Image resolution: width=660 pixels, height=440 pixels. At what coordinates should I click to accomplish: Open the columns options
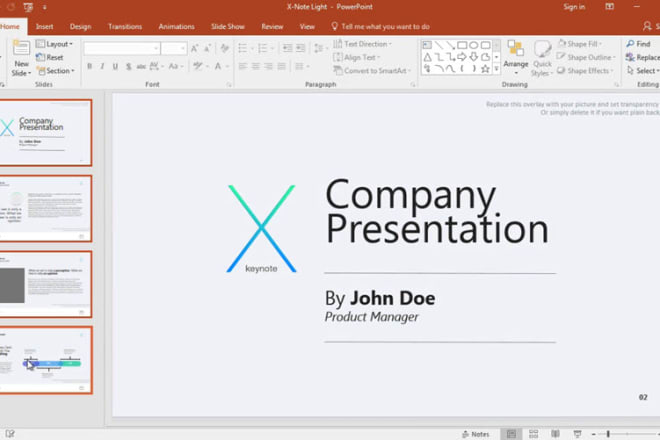point(302,67)
